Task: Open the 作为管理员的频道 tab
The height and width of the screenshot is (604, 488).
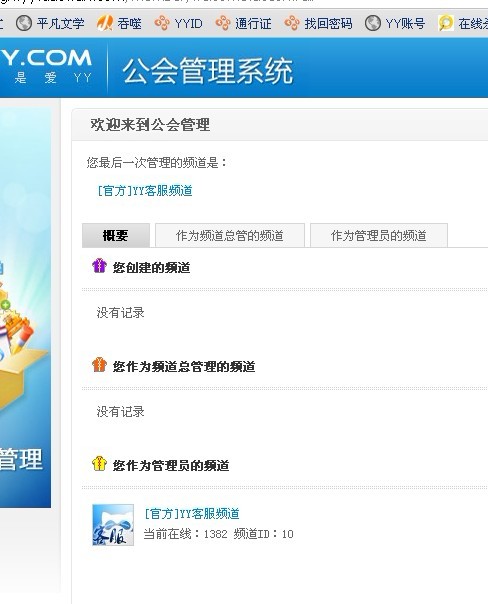Action: 379,235
